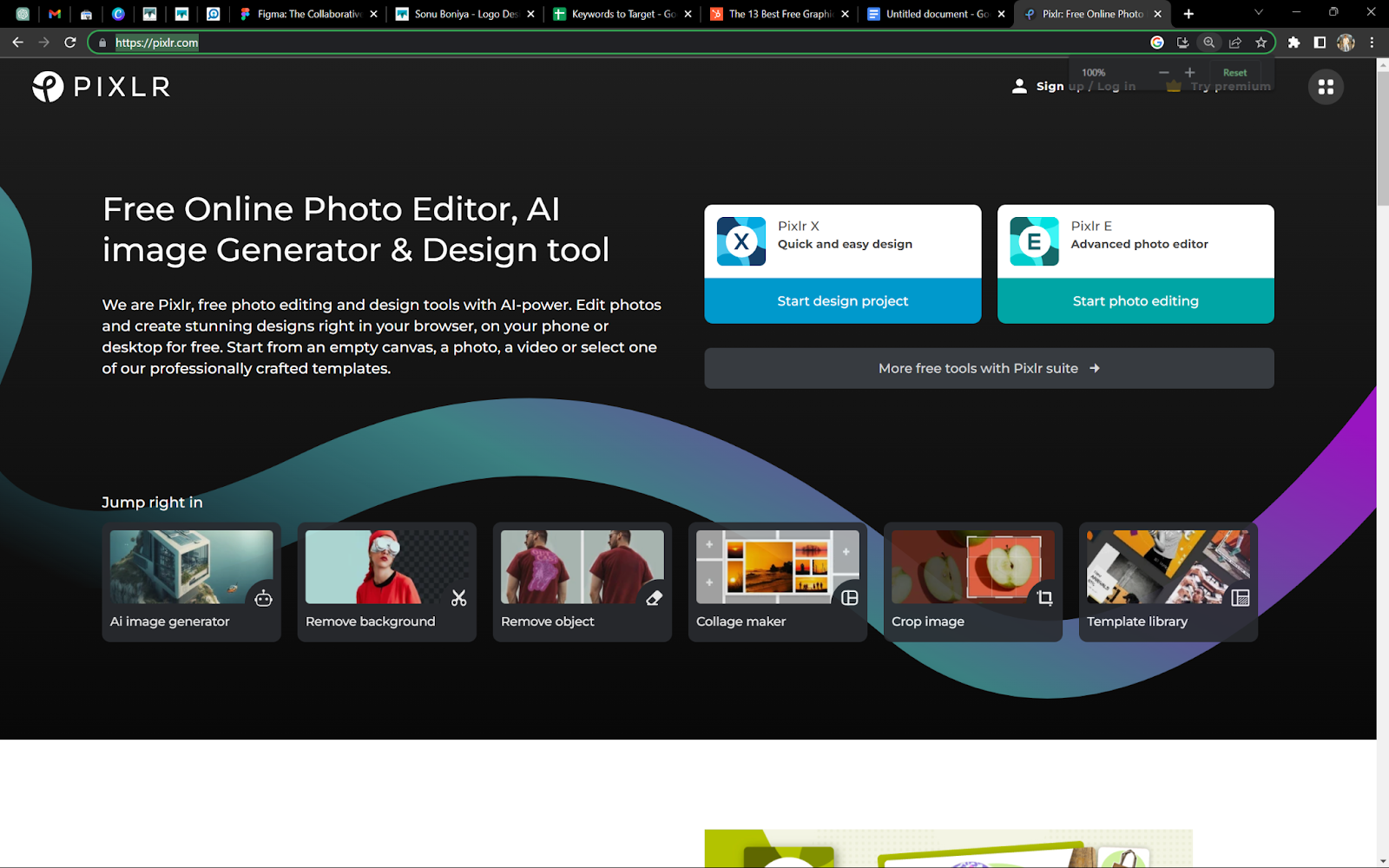Viewport: 1389px width, 868px height.
Task: Click Try premium
Action: coord(1219,87)
